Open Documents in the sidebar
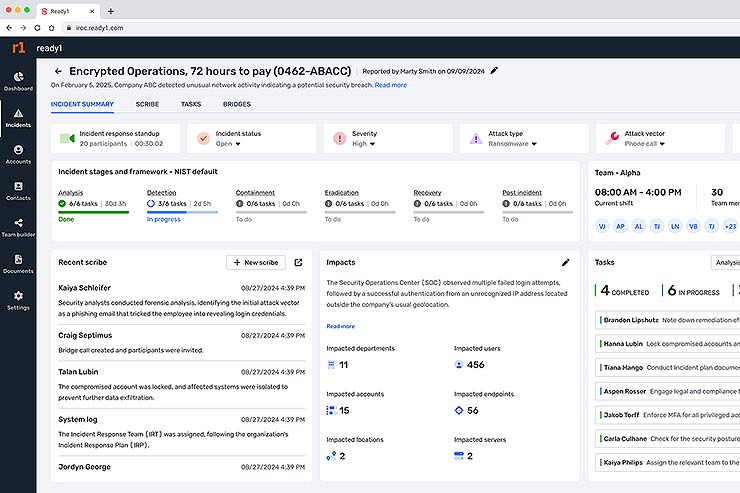The image size is (740, 493). (x=18, y=263)
